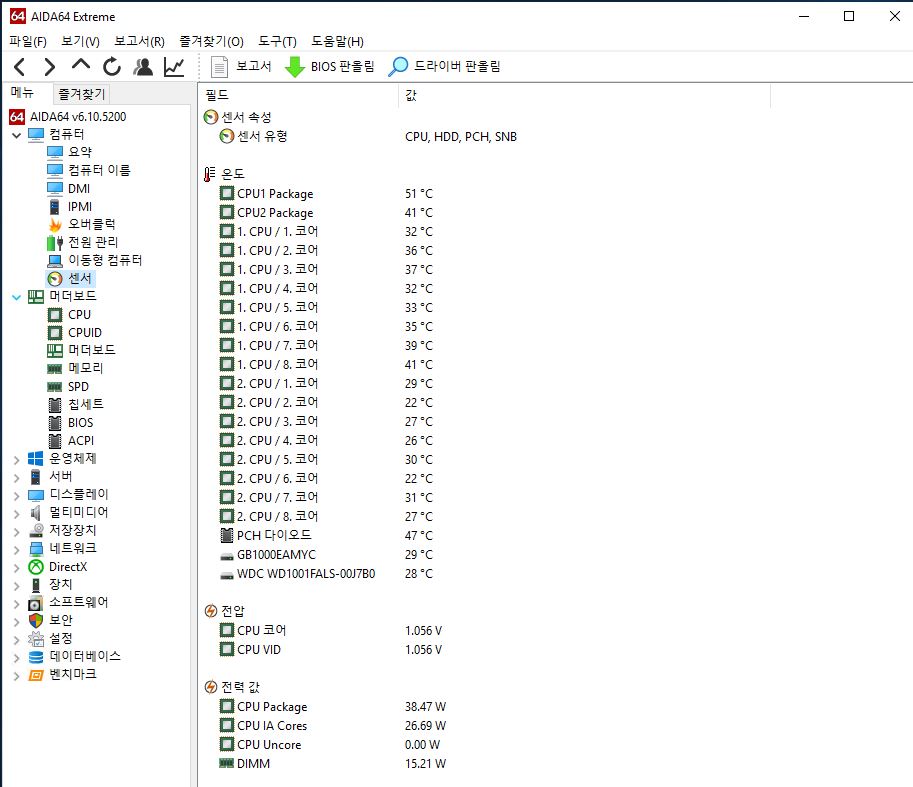
Task: Open the 보기(V) menu
Action: pyautogui.click(x=80, y=41)
